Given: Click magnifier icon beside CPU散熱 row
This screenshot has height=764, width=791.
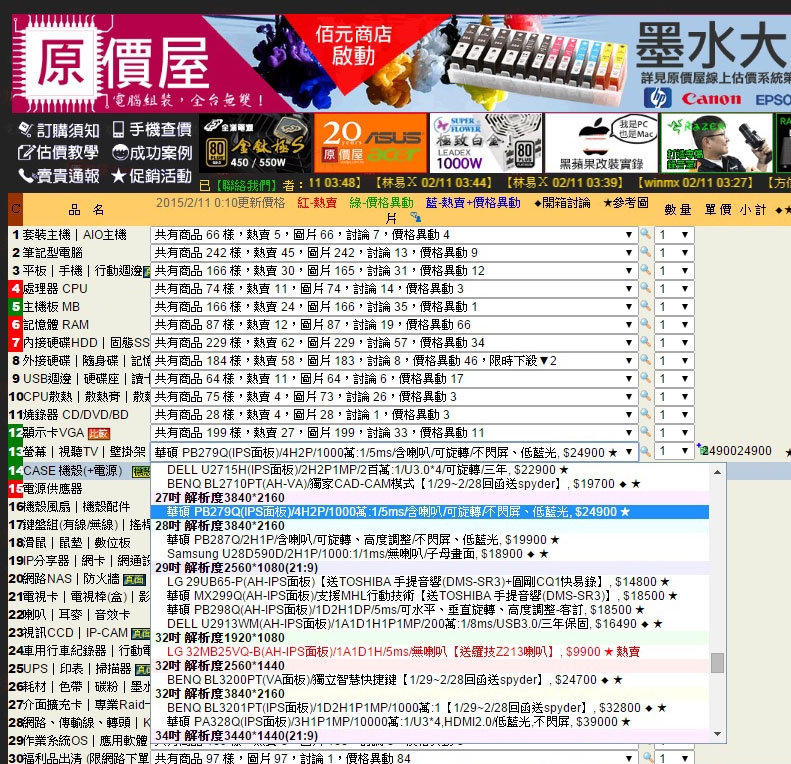Looking at the screenshot, I should click(645, 396).
